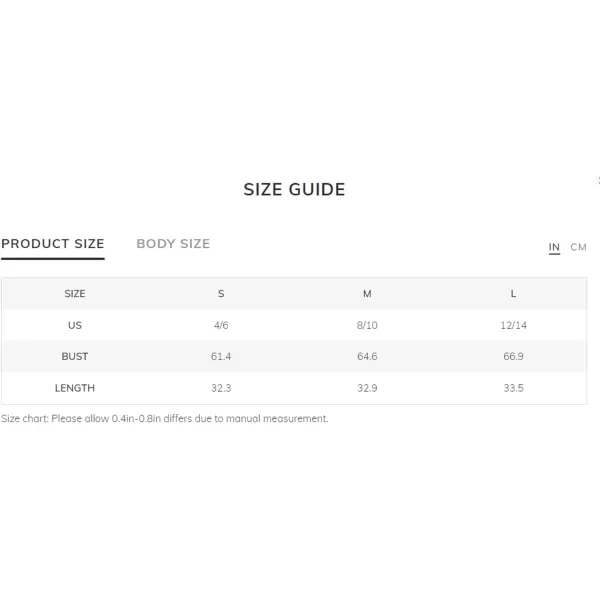Click the M size column header
Viewport: 600px width, 600px height.
click(367, 294)
